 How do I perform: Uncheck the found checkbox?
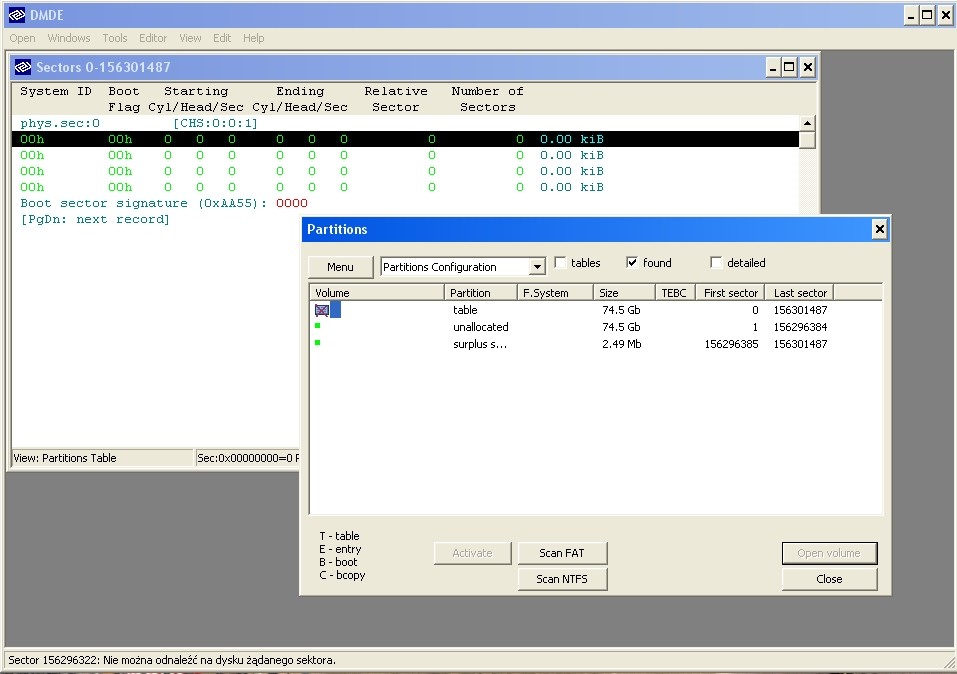(632, 263)
